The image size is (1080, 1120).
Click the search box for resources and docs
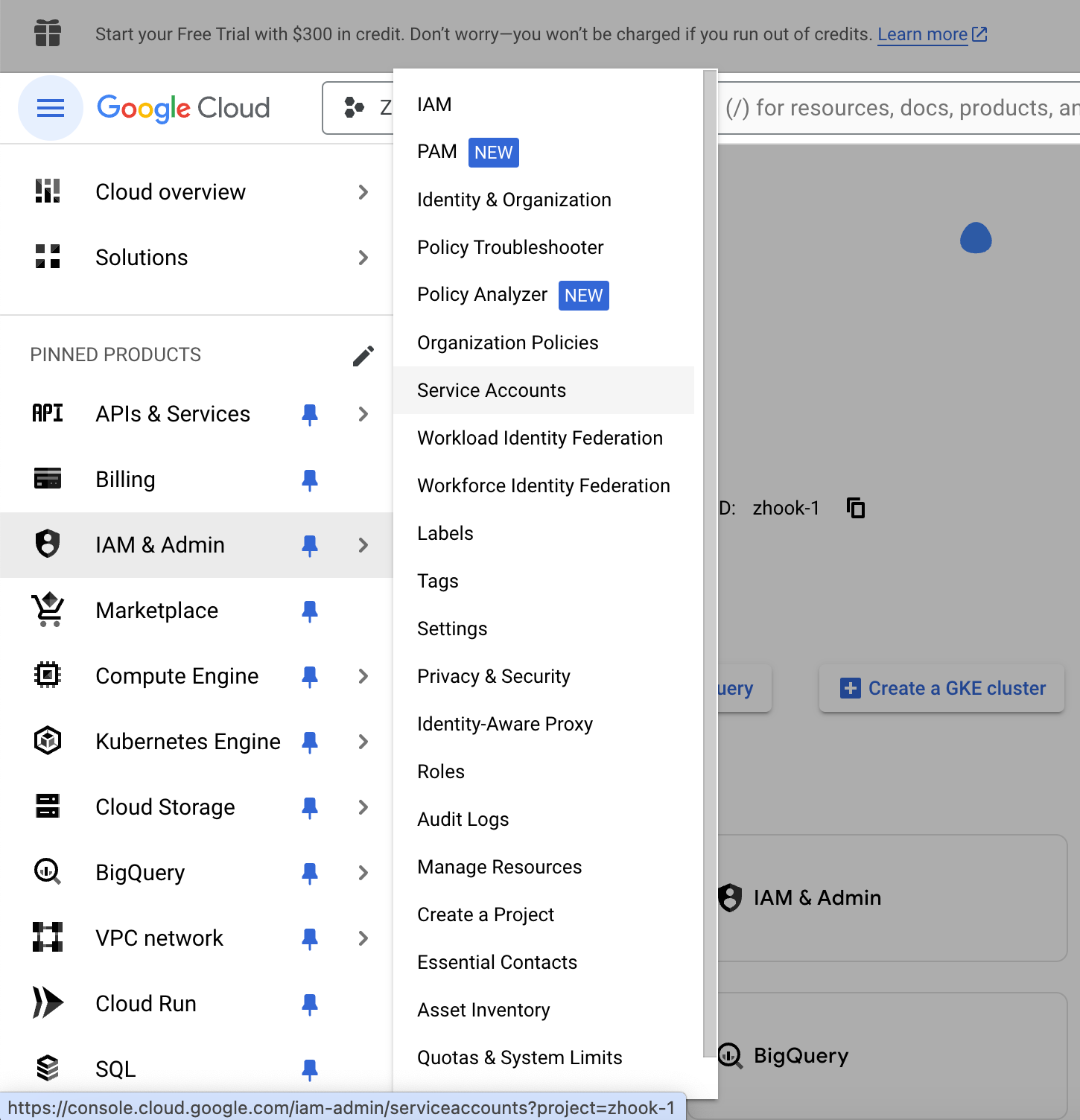coord(894,109)
